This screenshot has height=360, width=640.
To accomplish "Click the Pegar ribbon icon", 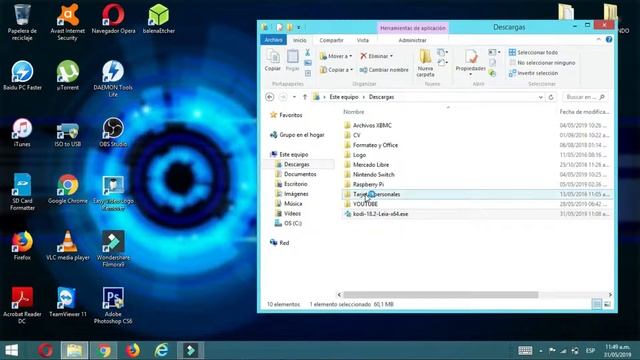I will (x=292, y=60).
